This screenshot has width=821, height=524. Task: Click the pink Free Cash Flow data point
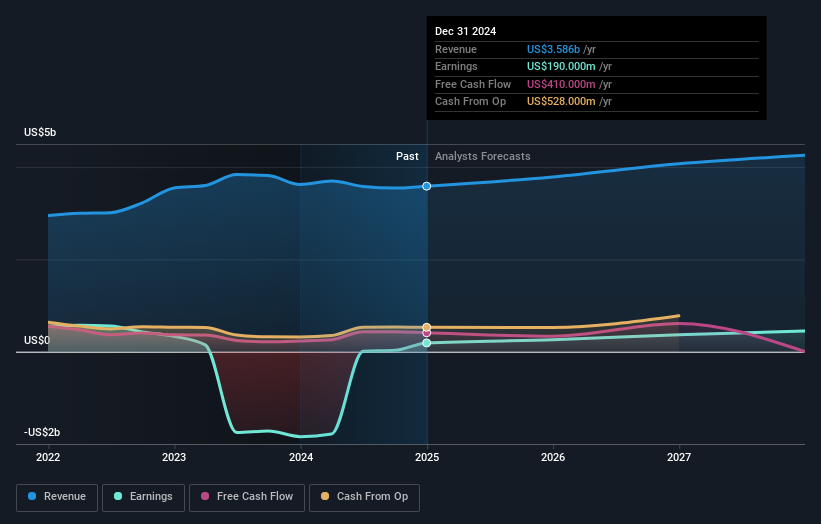point(427,333)
